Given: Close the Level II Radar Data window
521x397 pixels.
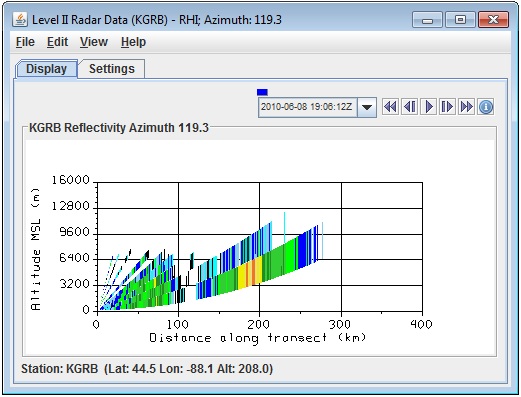Looking at the screenshot, I should (493, 20).
